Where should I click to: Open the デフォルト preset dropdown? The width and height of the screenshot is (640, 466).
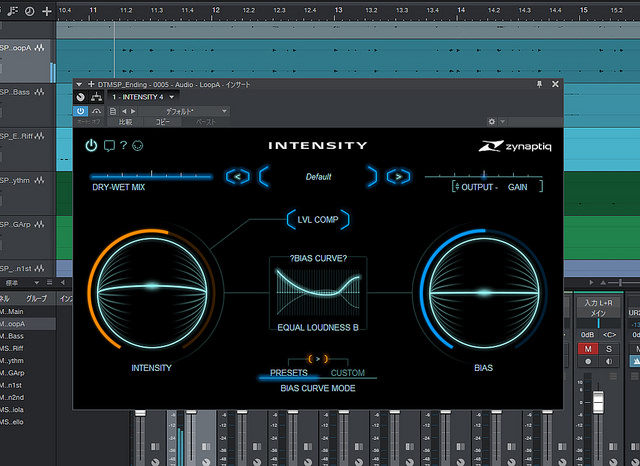click(x=184, y=111)
